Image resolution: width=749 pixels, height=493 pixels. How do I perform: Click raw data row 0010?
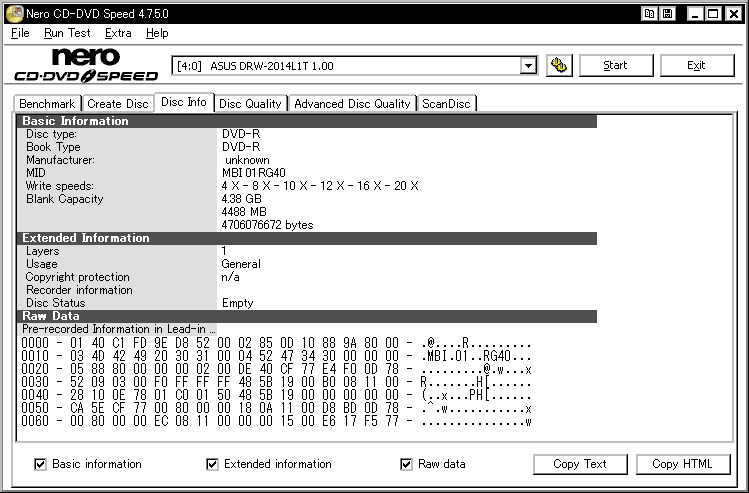point(277,356)
